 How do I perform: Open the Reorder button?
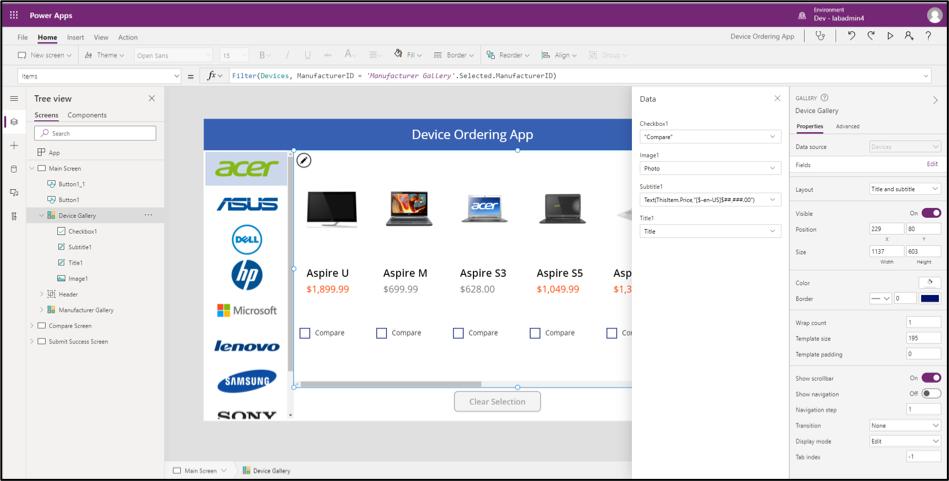pyautogui.click(x=508, y=55)
